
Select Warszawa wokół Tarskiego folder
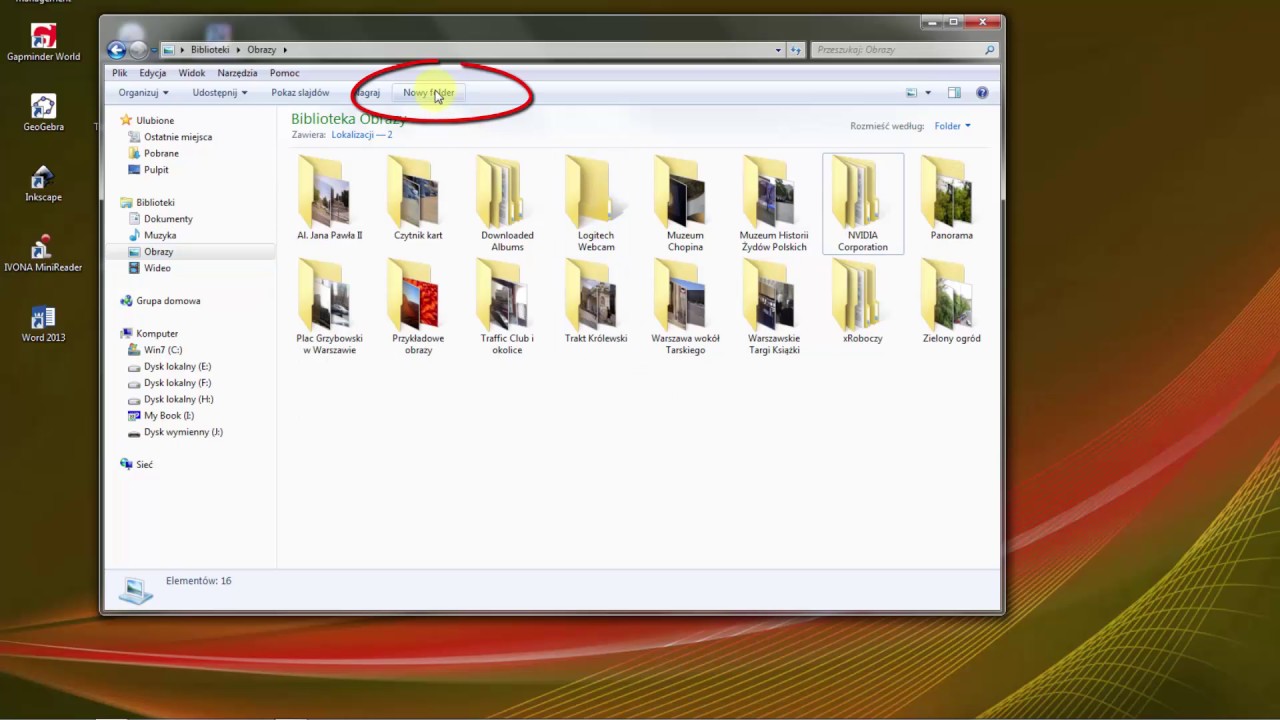click(x=685, y=307)
